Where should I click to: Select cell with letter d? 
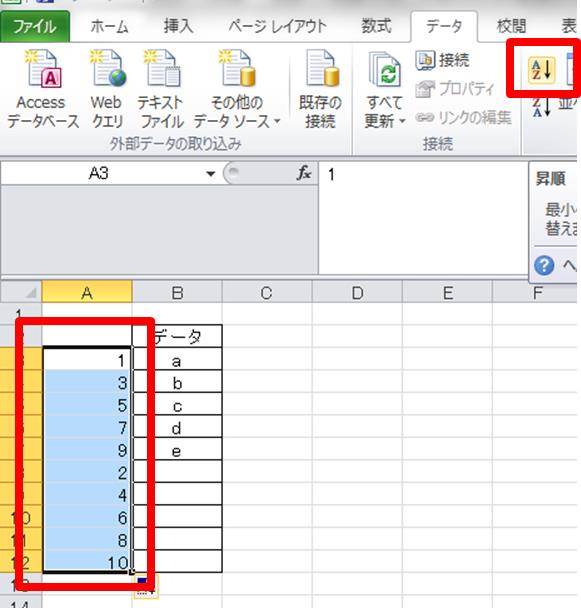coord(177,427)
